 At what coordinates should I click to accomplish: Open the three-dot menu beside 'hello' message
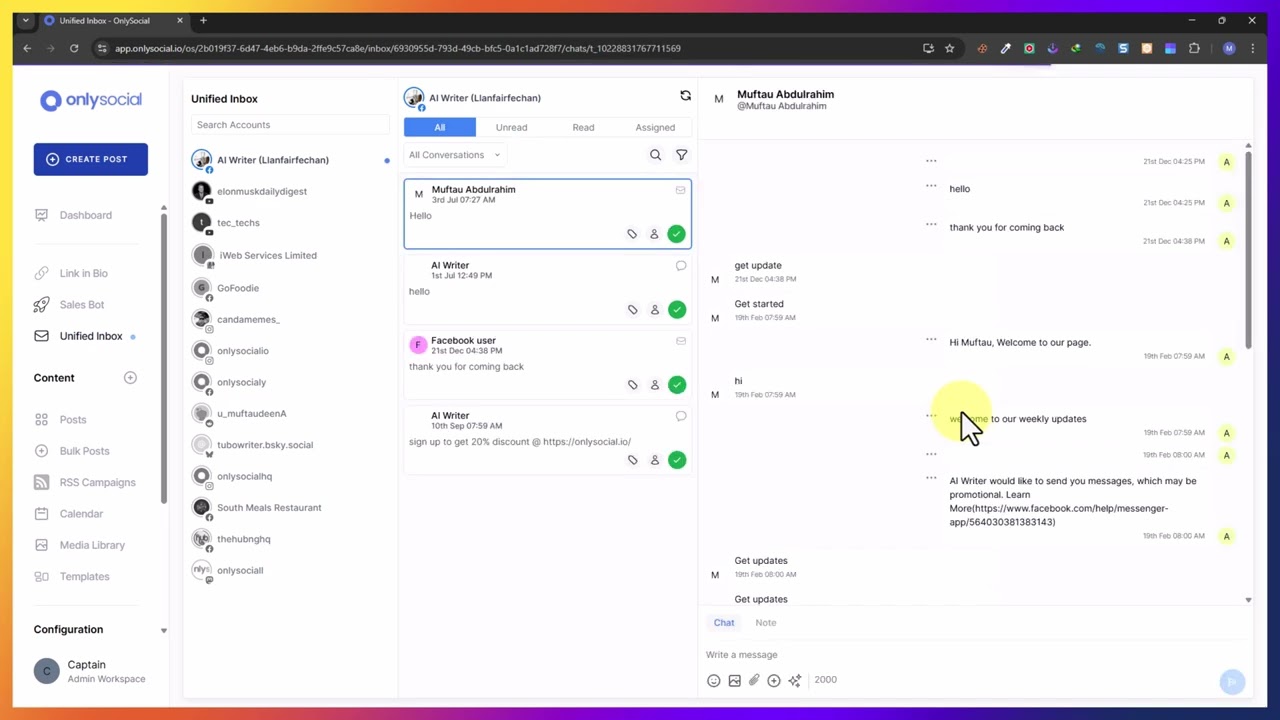[x=931, y=186]
